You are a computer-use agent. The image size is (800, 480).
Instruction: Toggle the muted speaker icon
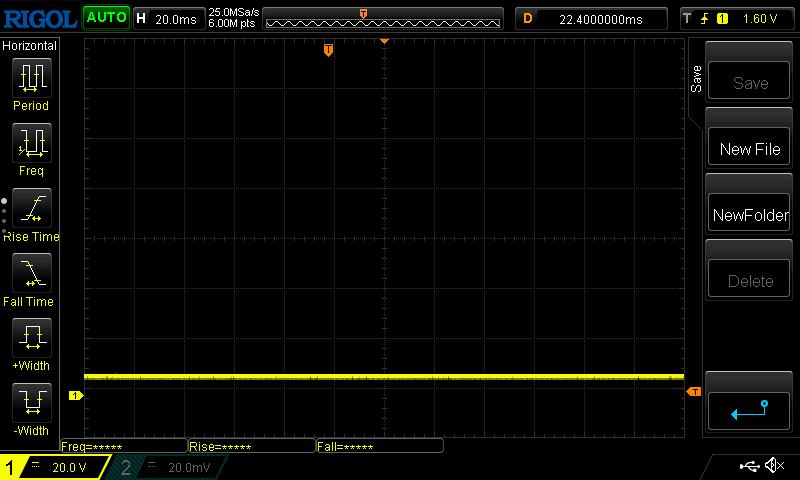(774, 465)
